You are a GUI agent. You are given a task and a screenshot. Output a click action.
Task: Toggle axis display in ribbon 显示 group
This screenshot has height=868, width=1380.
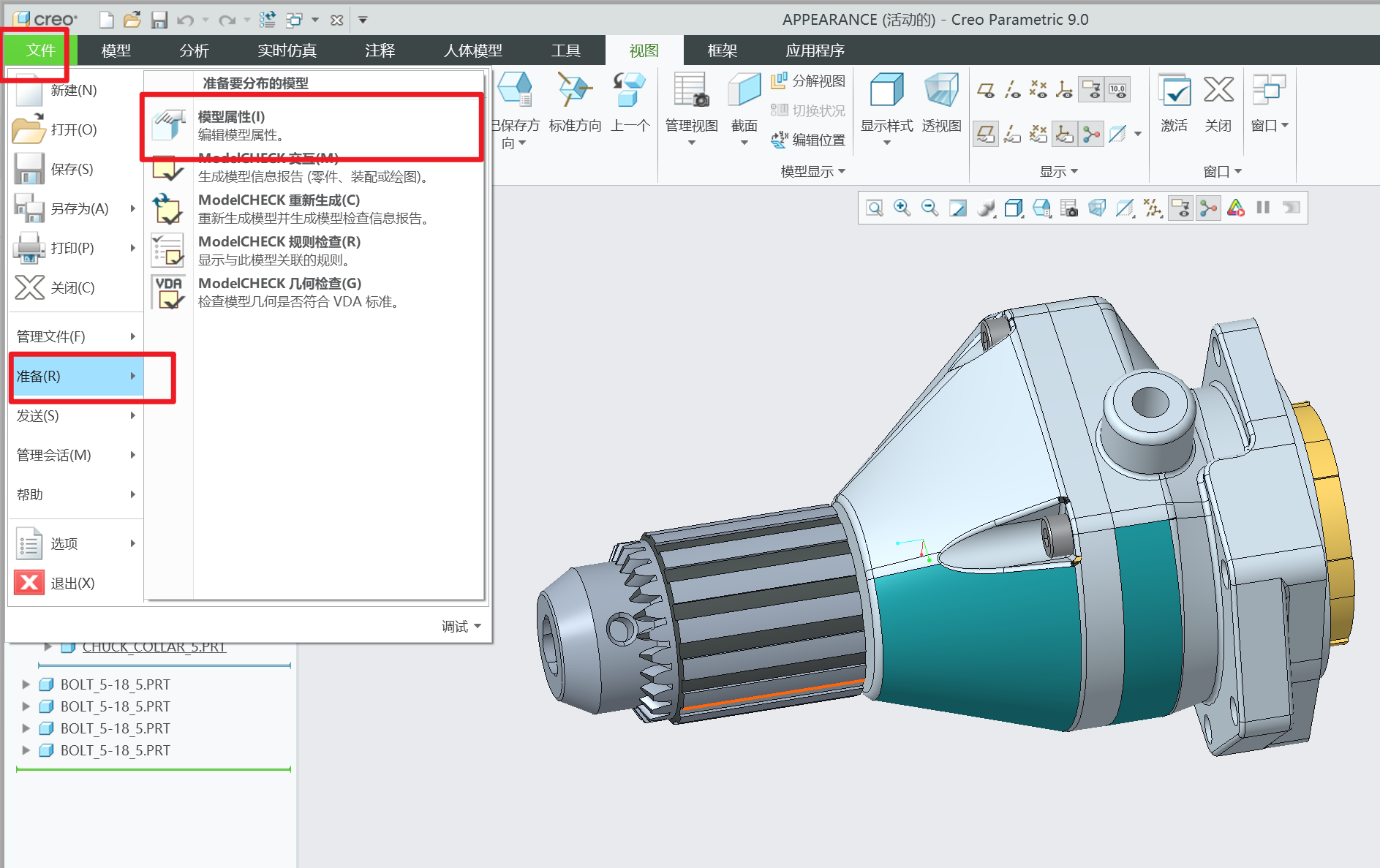point(1012,91)
